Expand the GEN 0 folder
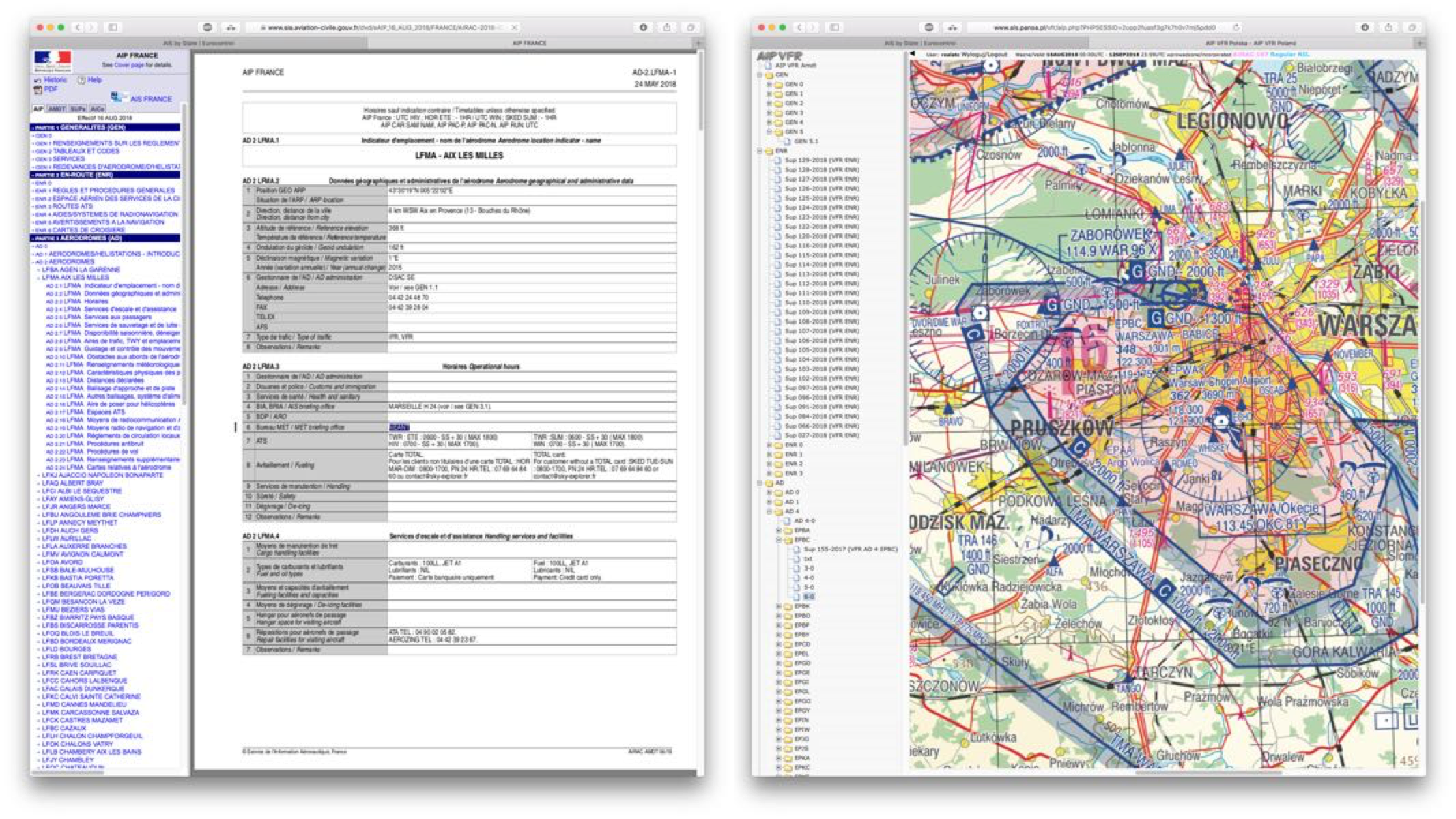 point(769,84)
